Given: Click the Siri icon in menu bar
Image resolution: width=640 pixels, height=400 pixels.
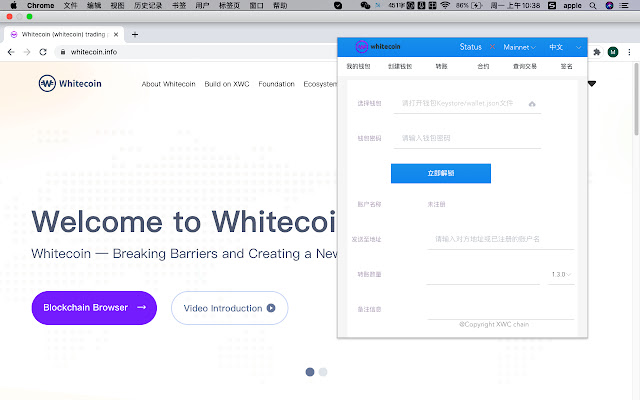Looking at the screenshot, I should point(609,5).
